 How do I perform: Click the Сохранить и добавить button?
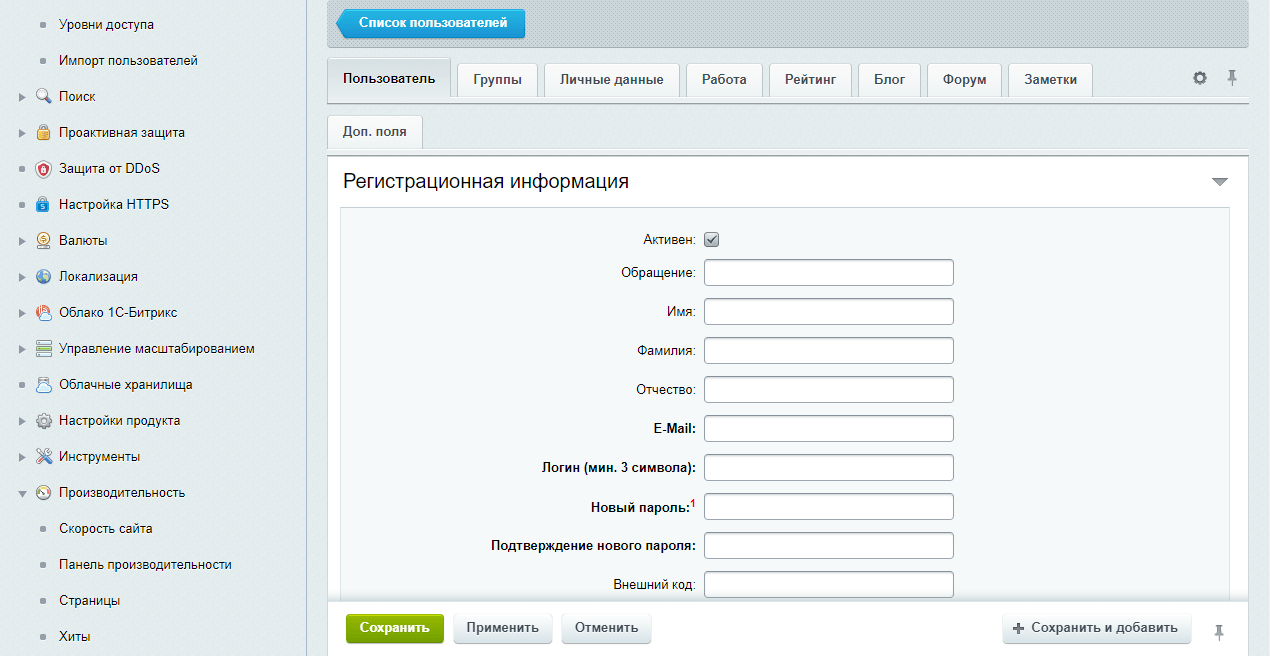point(1097,628)
